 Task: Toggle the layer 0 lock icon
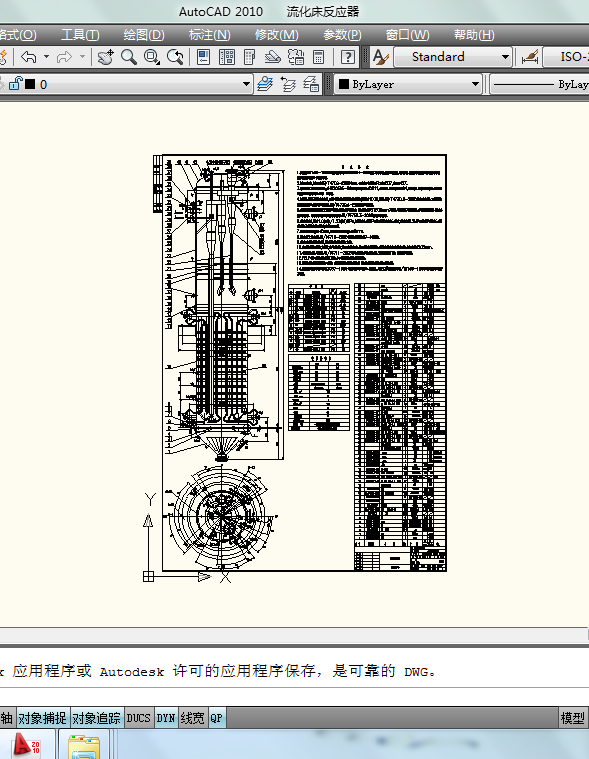click(x=15, y=84)
